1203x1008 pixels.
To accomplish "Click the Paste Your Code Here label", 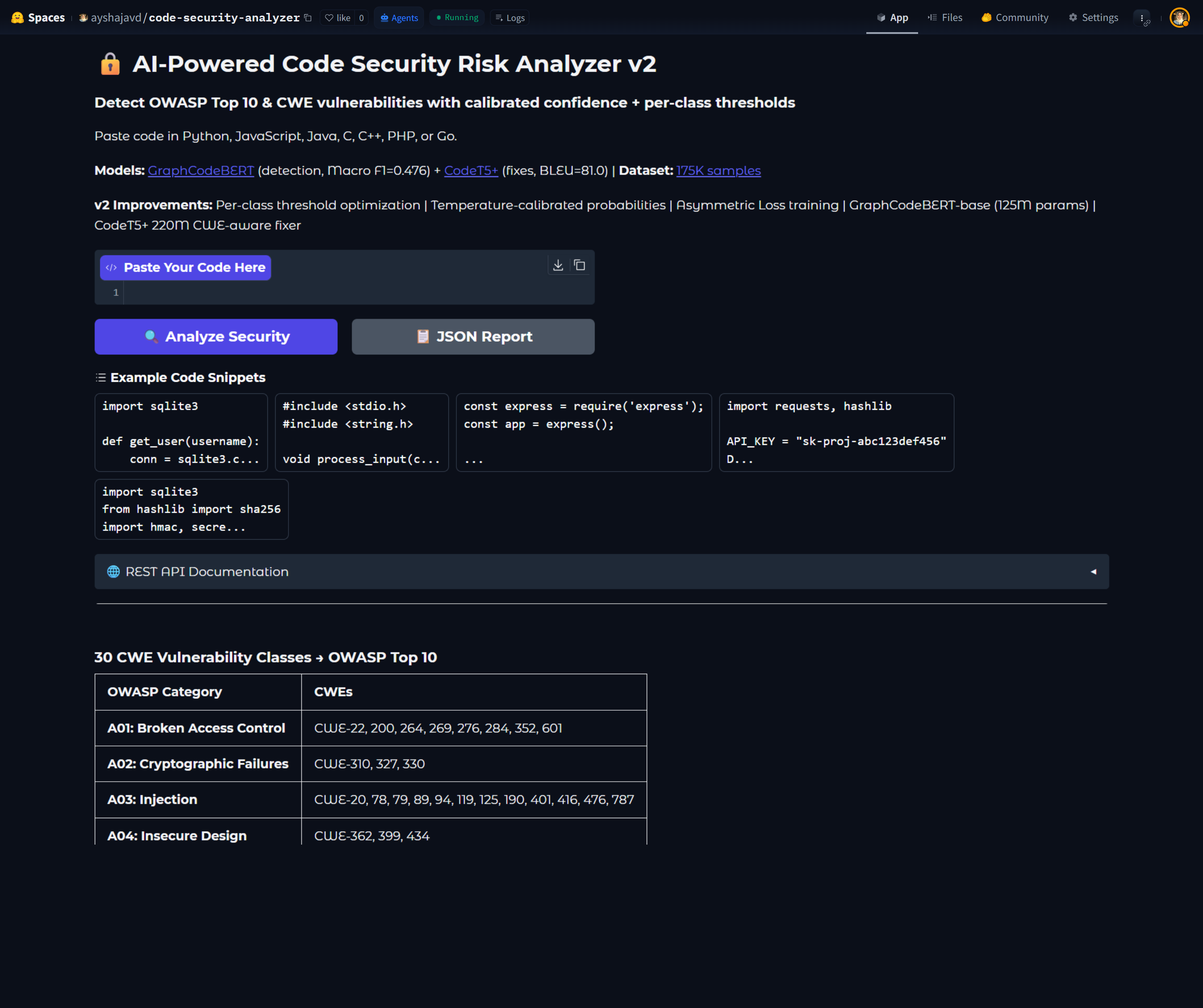I will [x=186, y=267].
